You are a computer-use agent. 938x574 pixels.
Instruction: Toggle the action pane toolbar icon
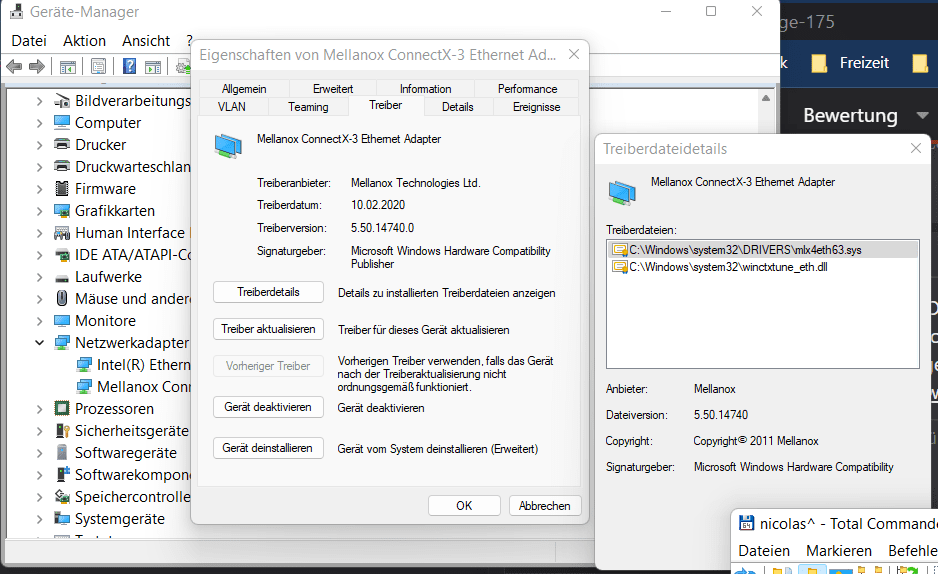pos(153,66)
